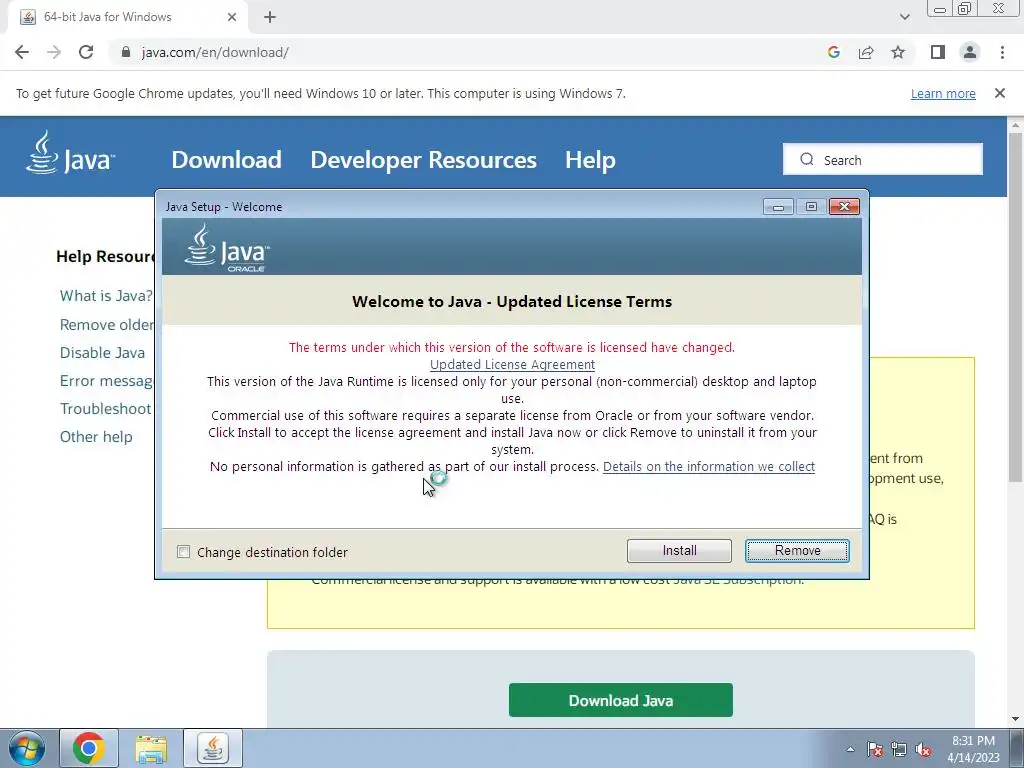
Task: Open the Error messages help link
Action: click(x=106, y=381)
